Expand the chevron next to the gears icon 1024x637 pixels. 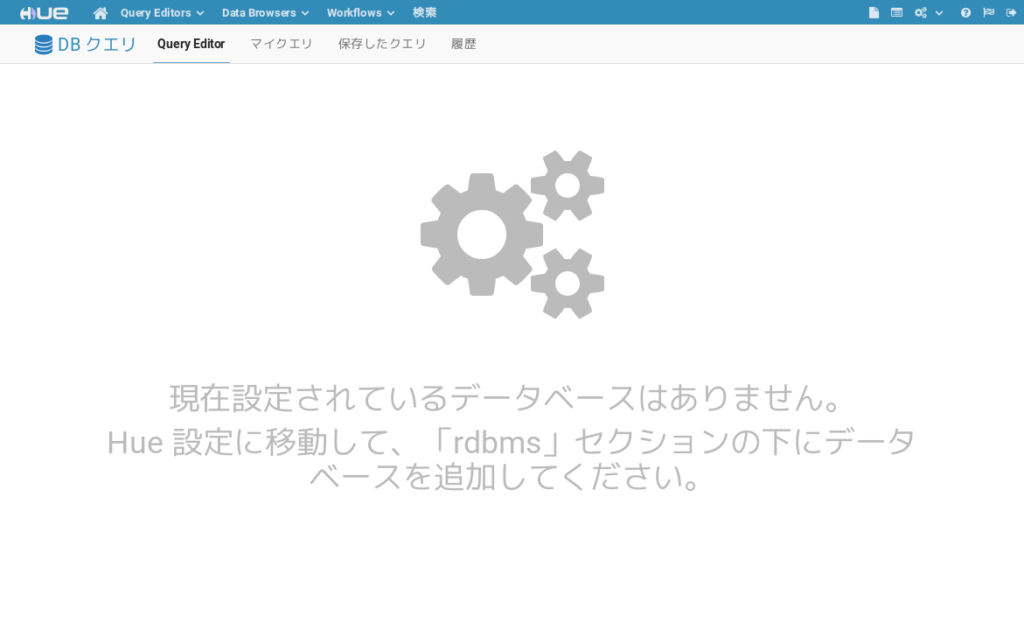click(x=939, y=13)
